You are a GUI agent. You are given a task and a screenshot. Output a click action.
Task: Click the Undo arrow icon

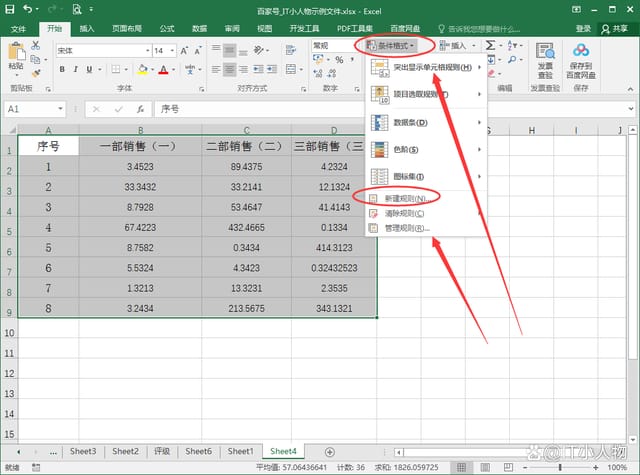27,9
